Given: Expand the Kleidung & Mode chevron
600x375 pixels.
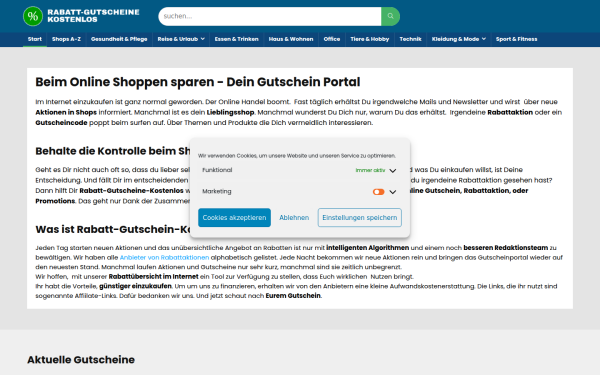Looking at the screenshot, I should (x=484, y=39).
